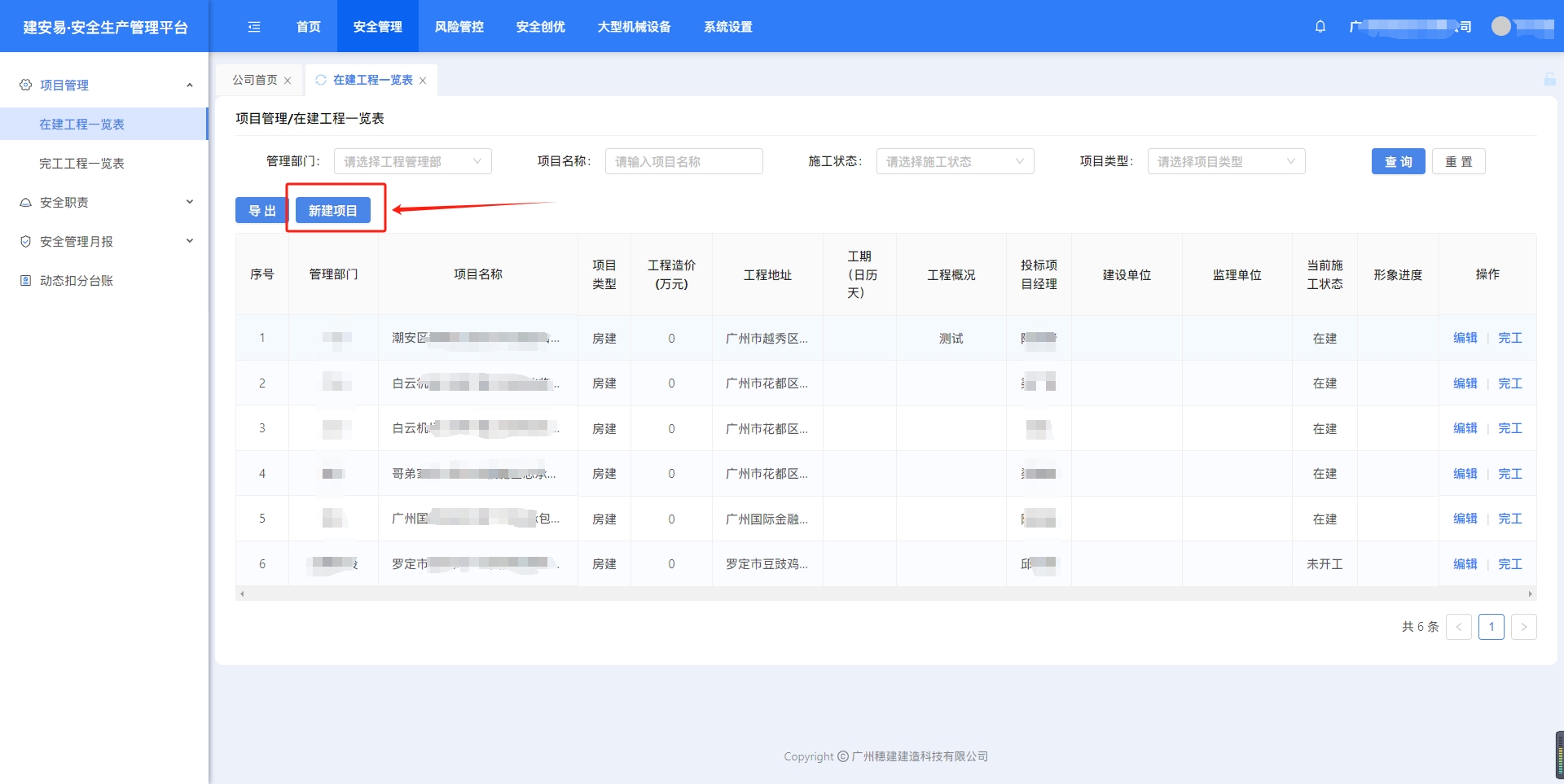Screen dimensions: 1564x784
Task: Go to previous page arrow
Action: (1458, 627)
